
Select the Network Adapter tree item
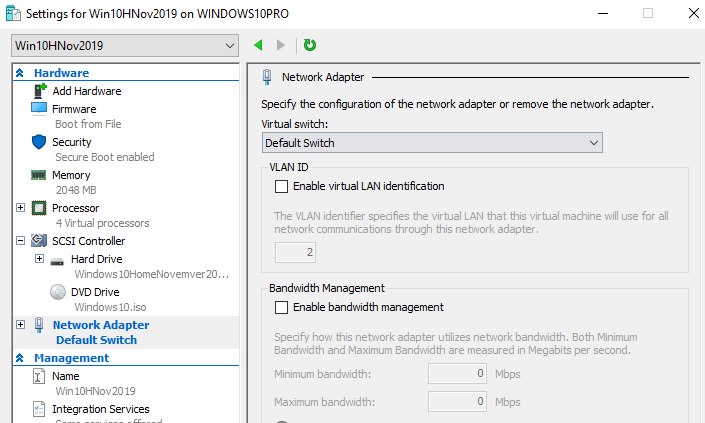pyautogui.click(x=101, y=325)
